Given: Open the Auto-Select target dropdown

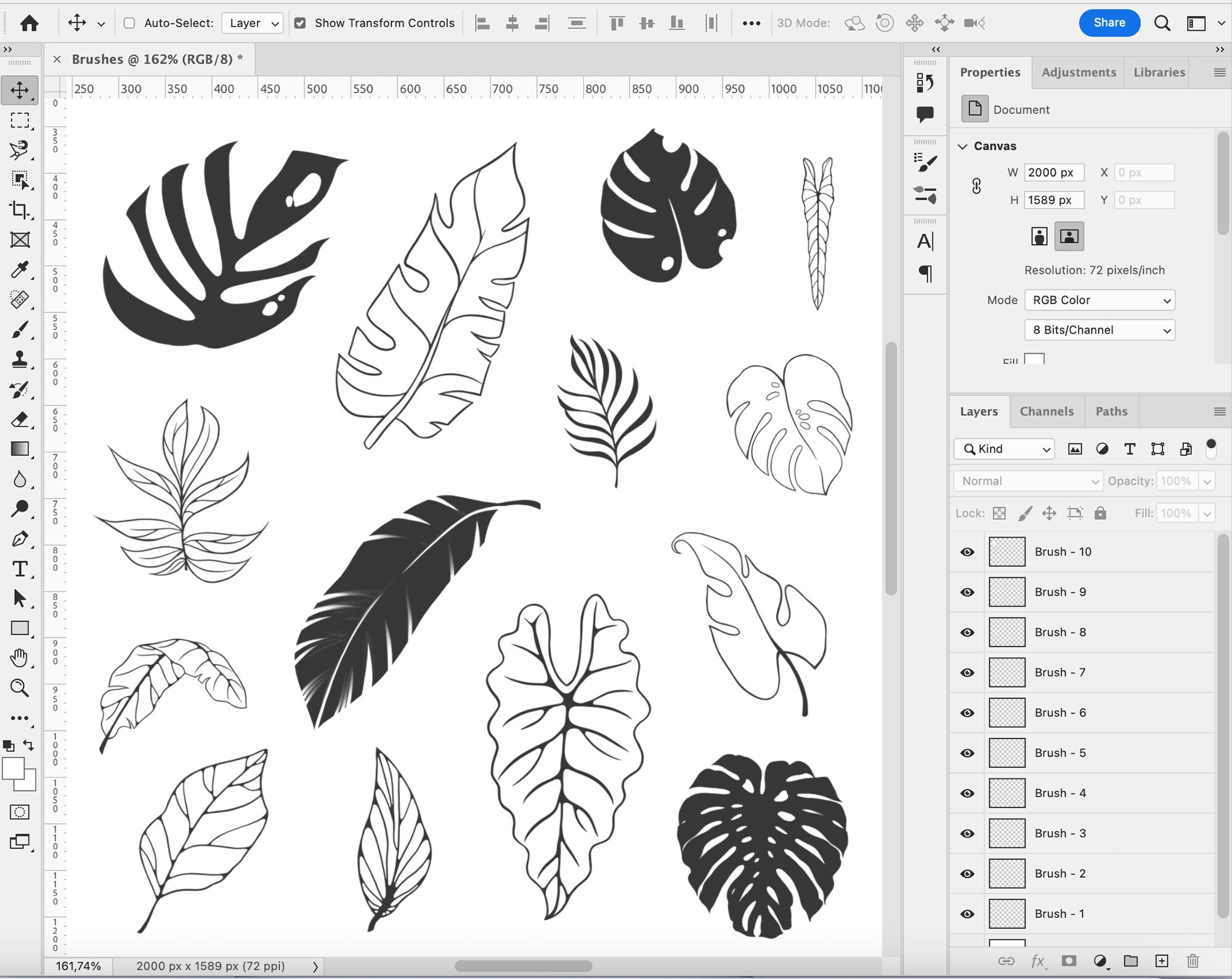Looking at the screenshot, I should point(251,23).
